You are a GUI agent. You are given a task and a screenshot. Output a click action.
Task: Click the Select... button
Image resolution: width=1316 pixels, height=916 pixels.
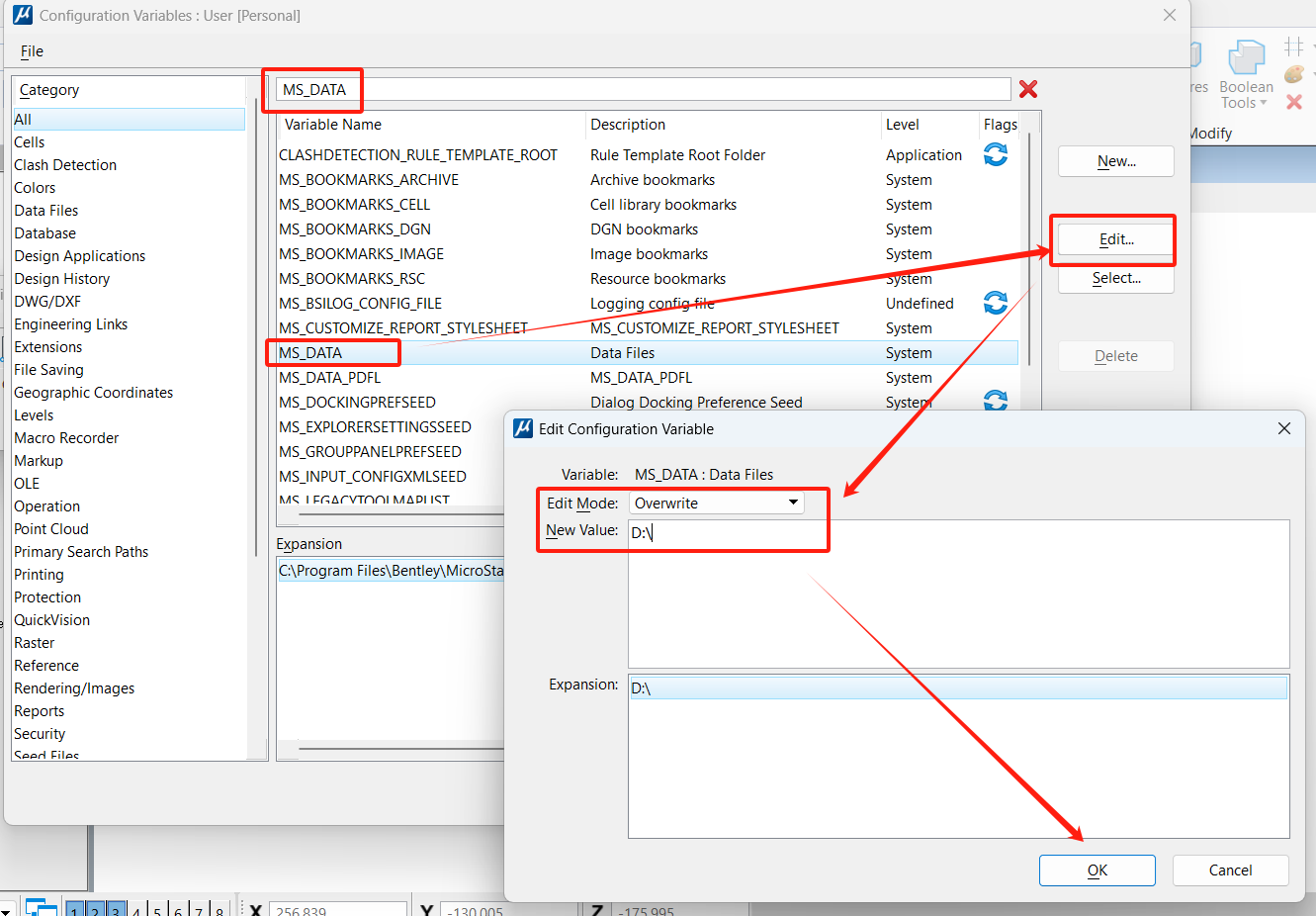[x=1116, y=278]
